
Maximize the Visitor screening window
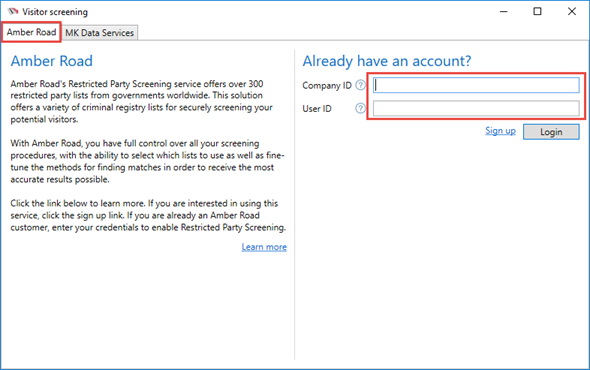point(537,12)
